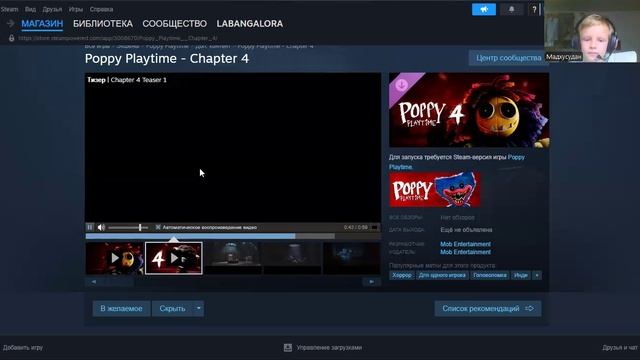This screenshot has width=640, height=360.
Task: Move thumbnail strip right with arrow
Action: (x=371, y=282)
